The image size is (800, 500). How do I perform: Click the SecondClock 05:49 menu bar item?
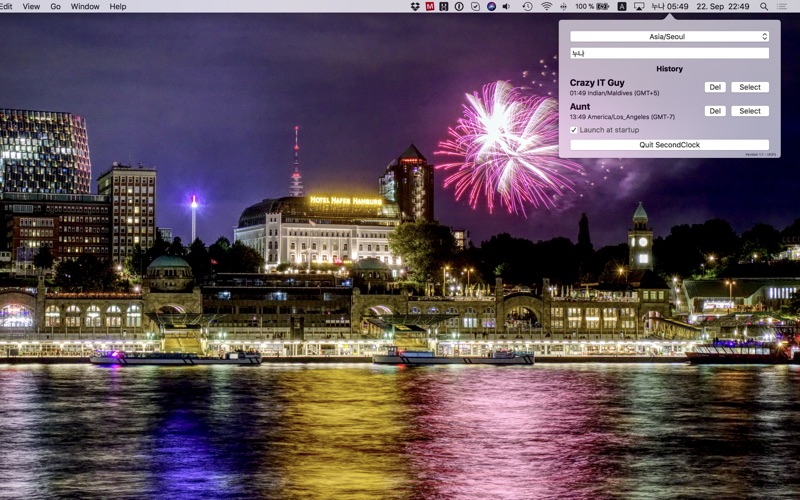[670, 6]
